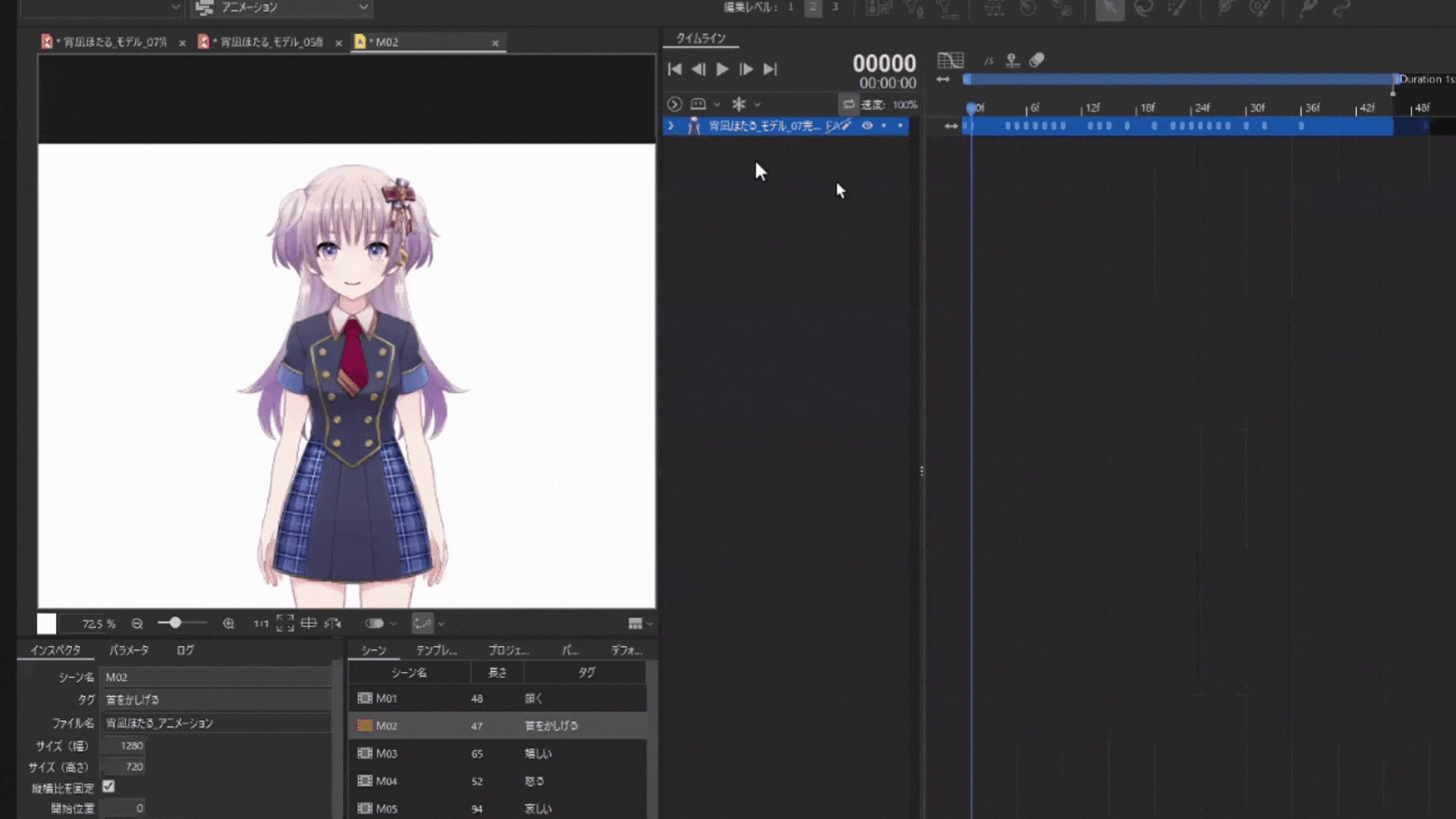Toggle the pill-shaped switch under the canvas
1456x819 pixels.
tap(375, 623)
